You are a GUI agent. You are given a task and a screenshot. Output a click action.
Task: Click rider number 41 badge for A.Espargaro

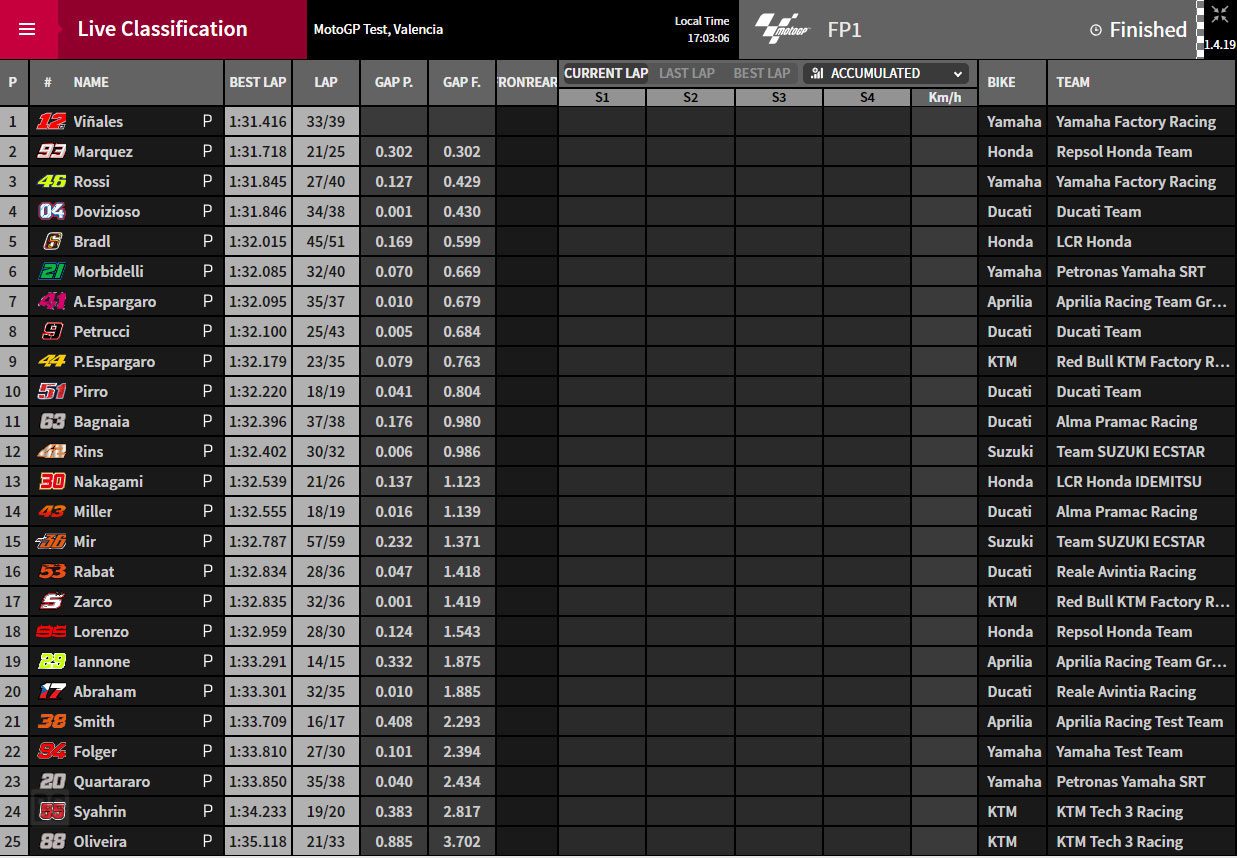point(52,301)
